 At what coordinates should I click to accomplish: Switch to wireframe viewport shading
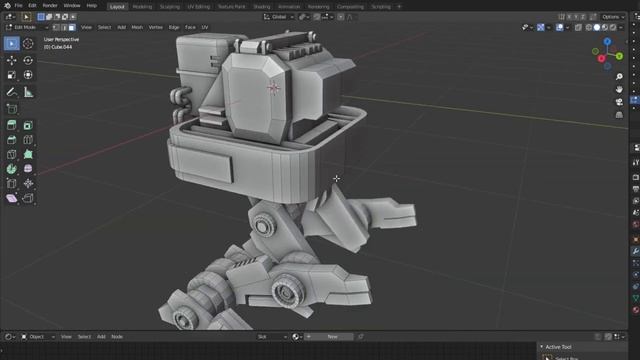(x=589, y=27)
